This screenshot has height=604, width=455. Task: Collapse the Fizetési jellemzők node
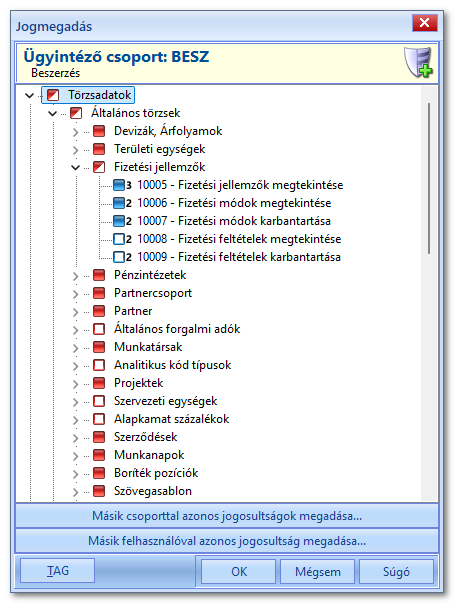(x=76, y=168)
